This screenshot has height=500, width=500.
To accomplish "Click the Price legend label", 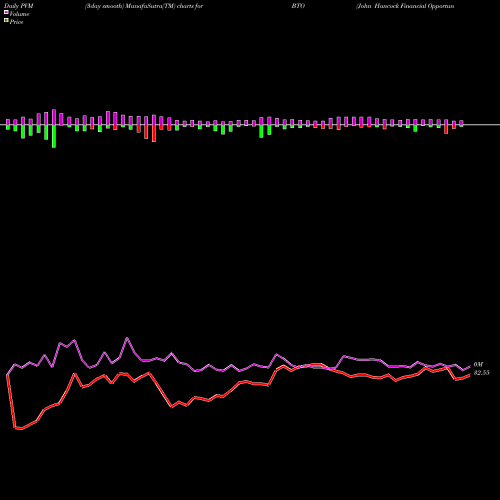I will [16, 22].
